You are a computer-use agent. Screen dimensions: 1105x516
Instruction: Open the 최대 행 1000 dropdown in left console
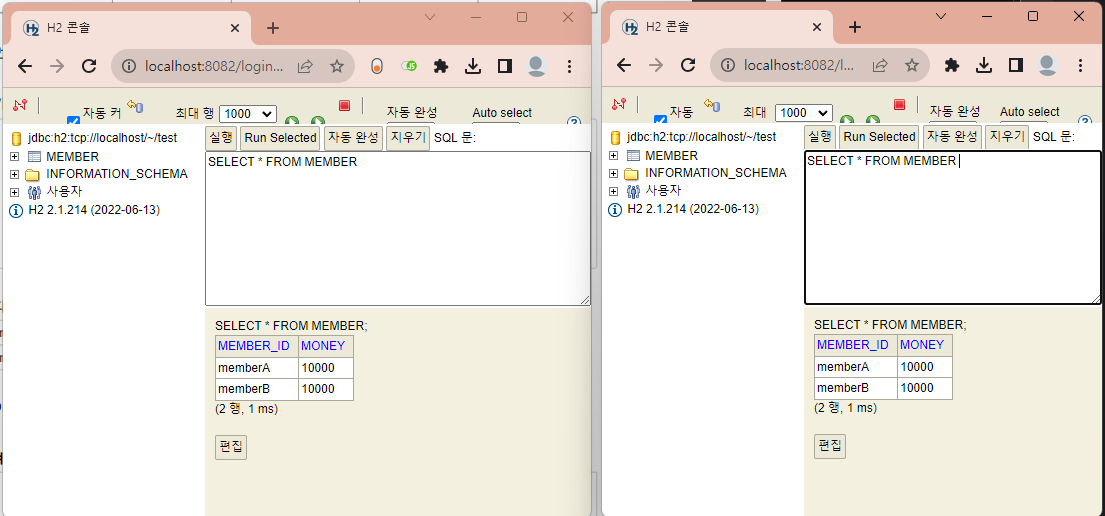(248, 113)
